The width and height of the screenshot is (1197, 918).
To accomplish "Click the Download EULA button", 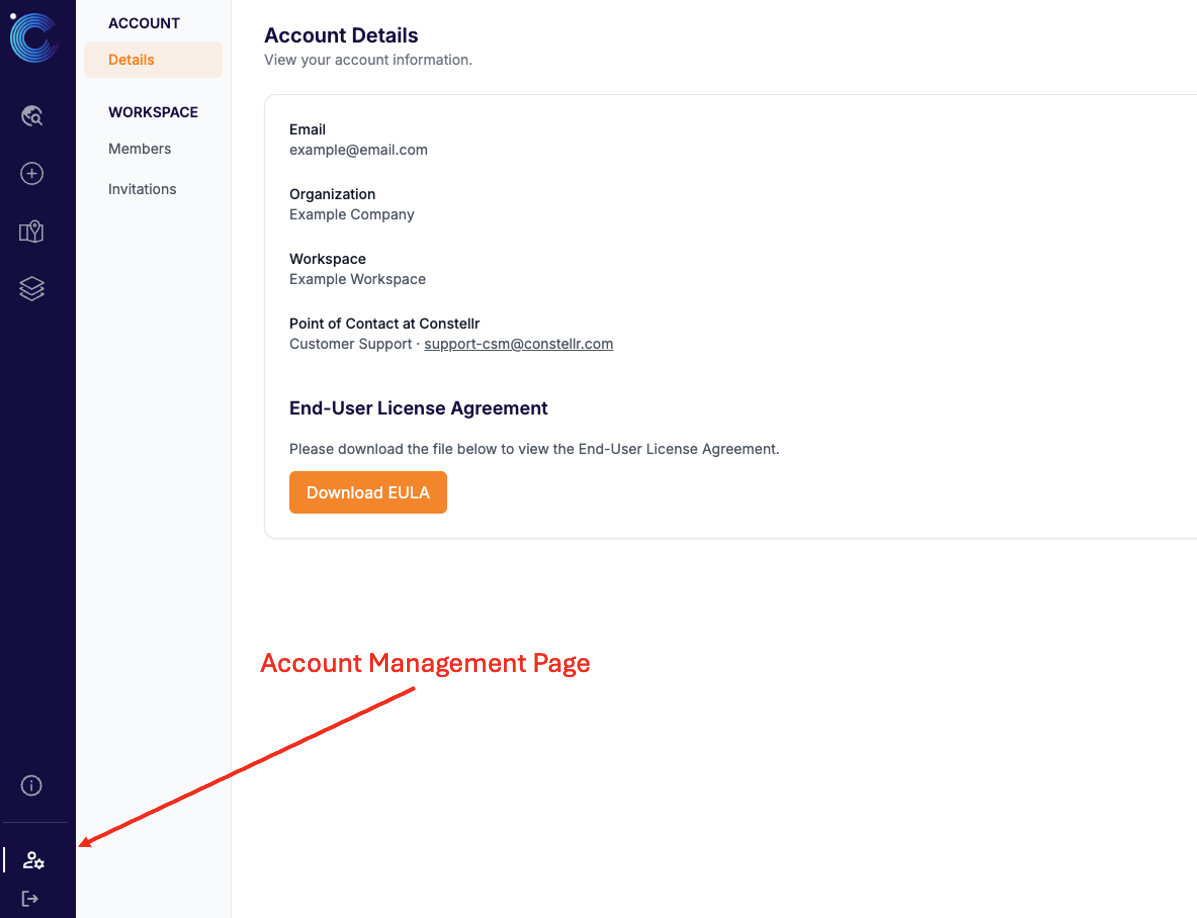I will point(368,492).
